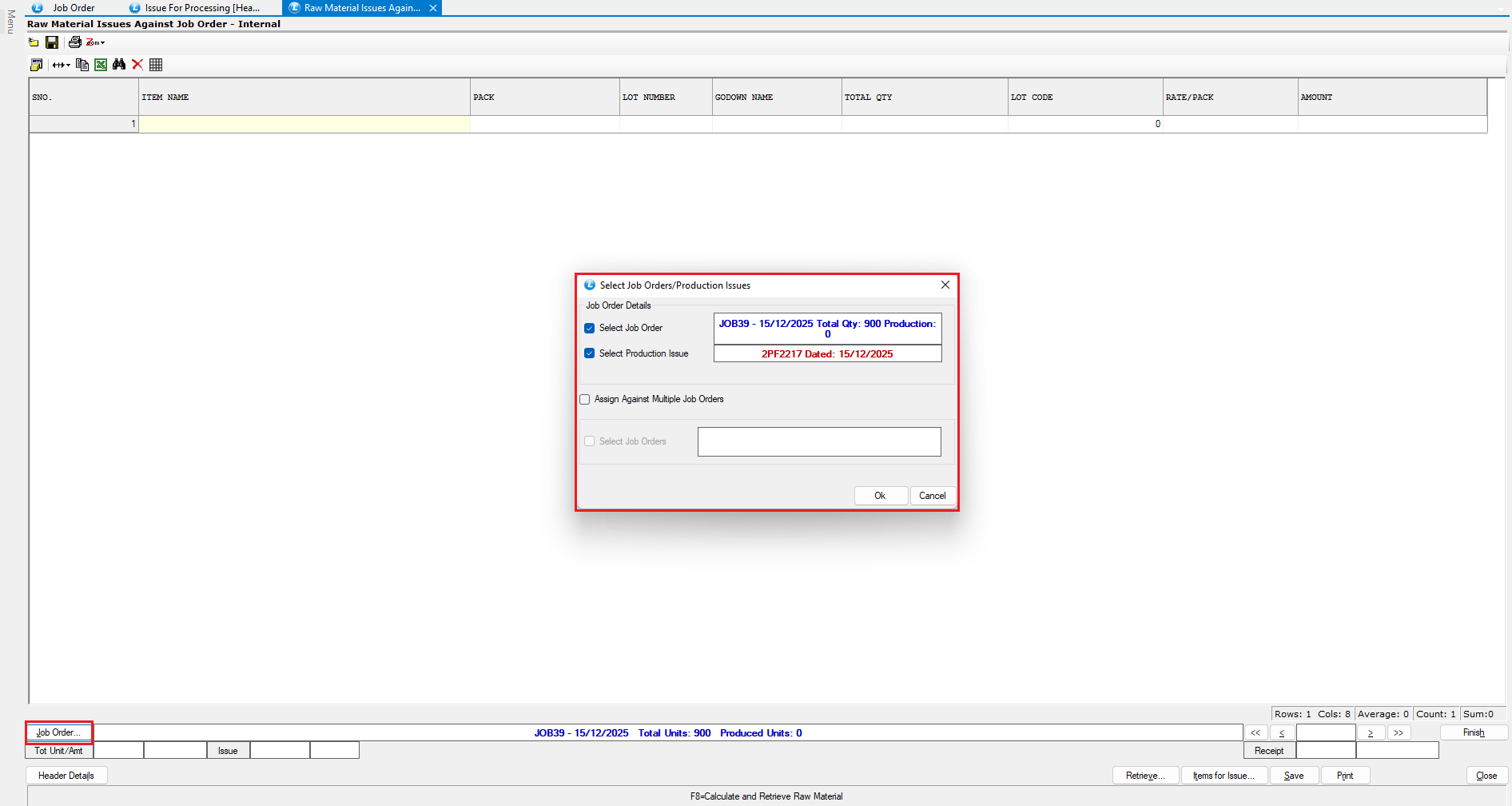1512x806 pixels.
Task: Expand the tab list arrow at top right
Action: (1501, 9)
